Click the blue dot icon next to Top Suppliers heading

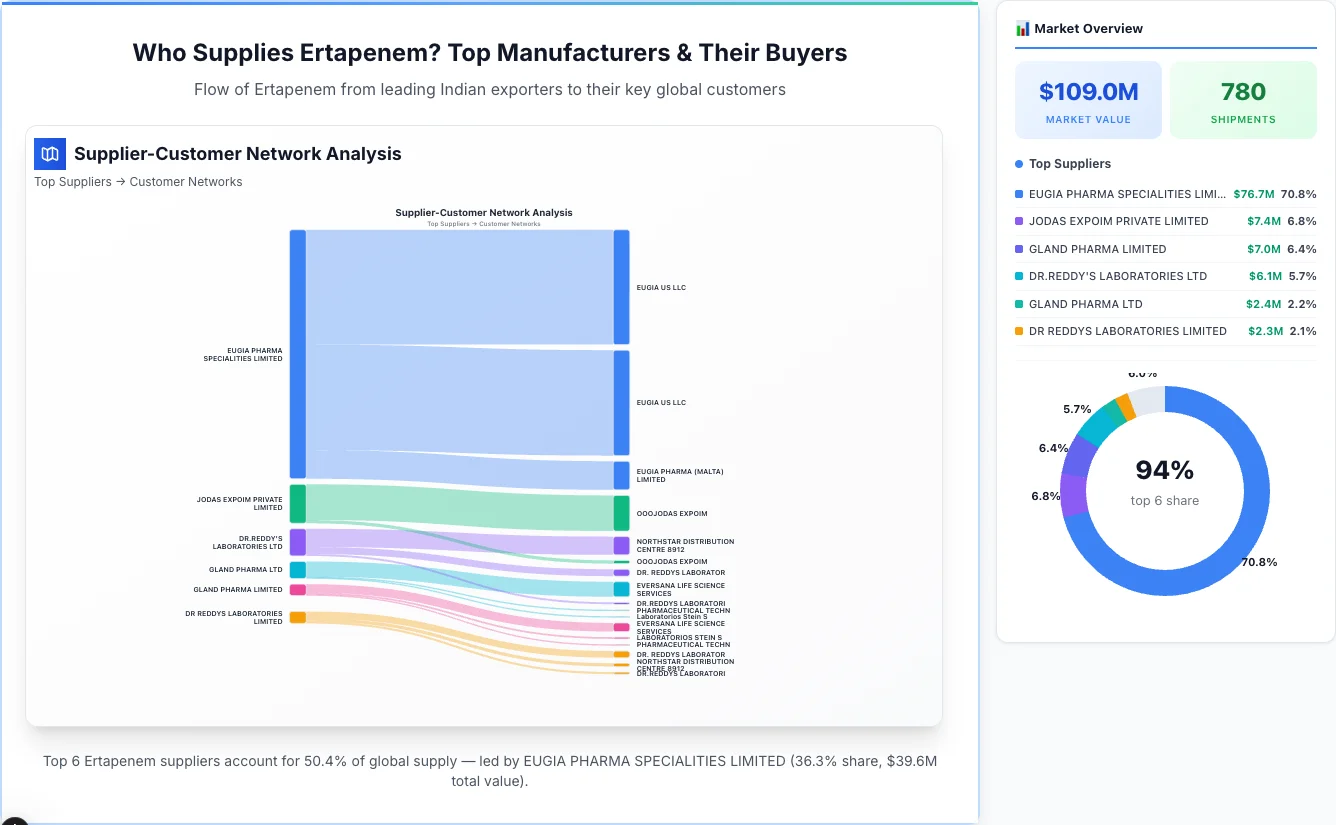point(1019,163)
